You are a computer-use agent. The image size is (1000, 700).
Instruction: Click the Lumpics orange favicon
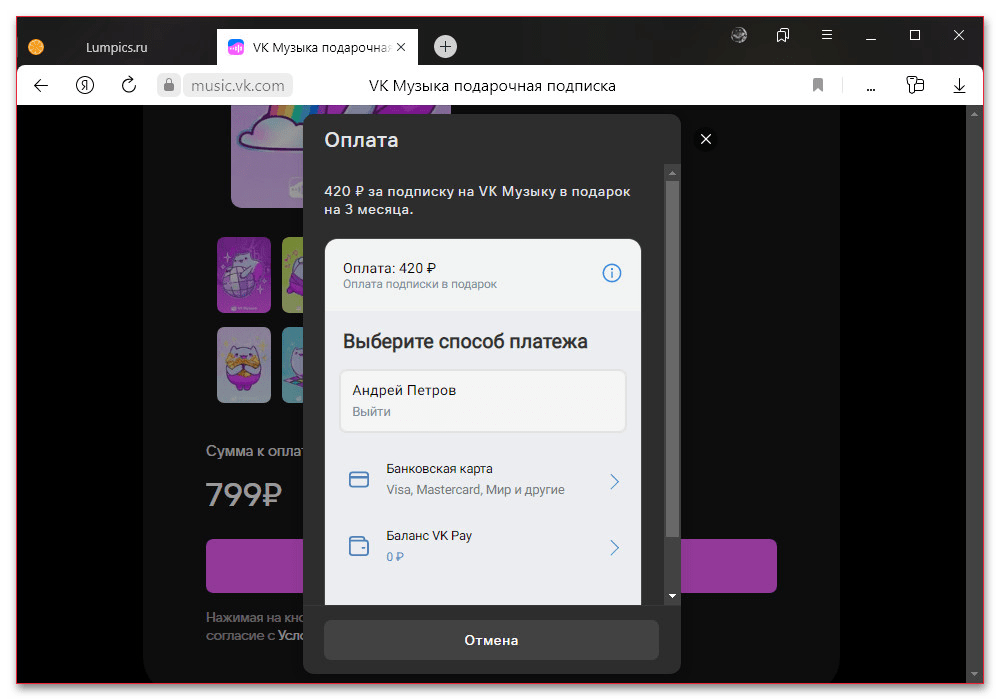(x=36, y=47)
